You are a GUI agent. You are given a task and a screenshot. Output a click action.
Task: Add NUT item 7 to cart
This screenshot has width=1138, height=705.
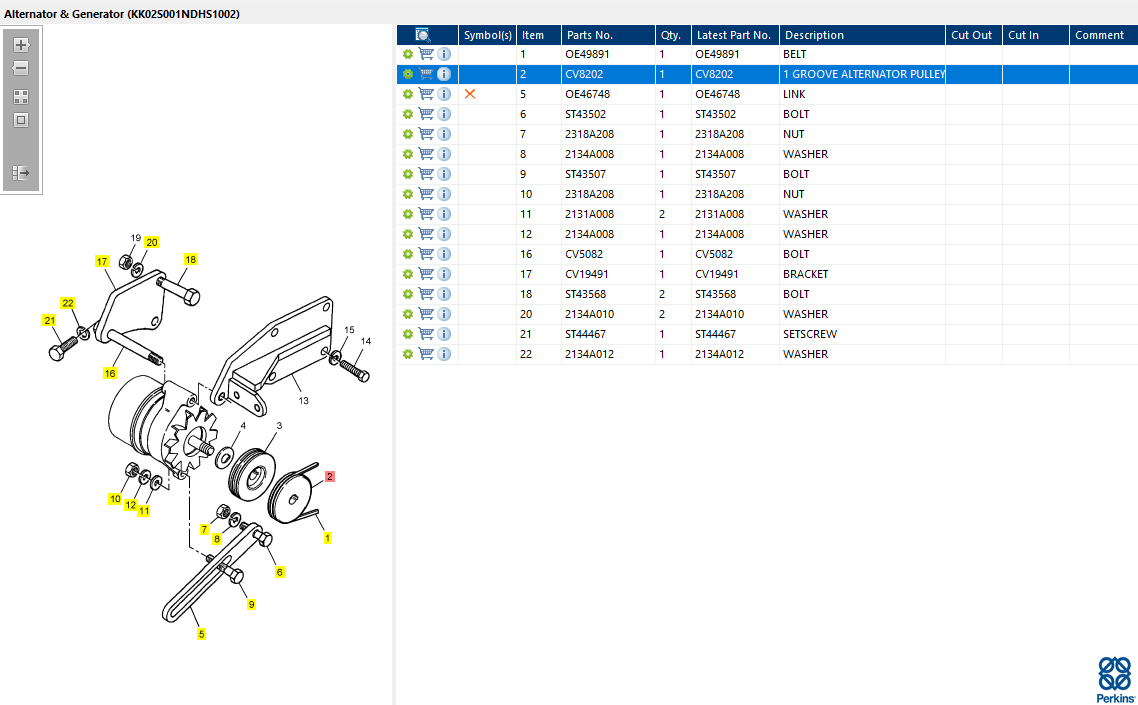(x=426, y=134)
